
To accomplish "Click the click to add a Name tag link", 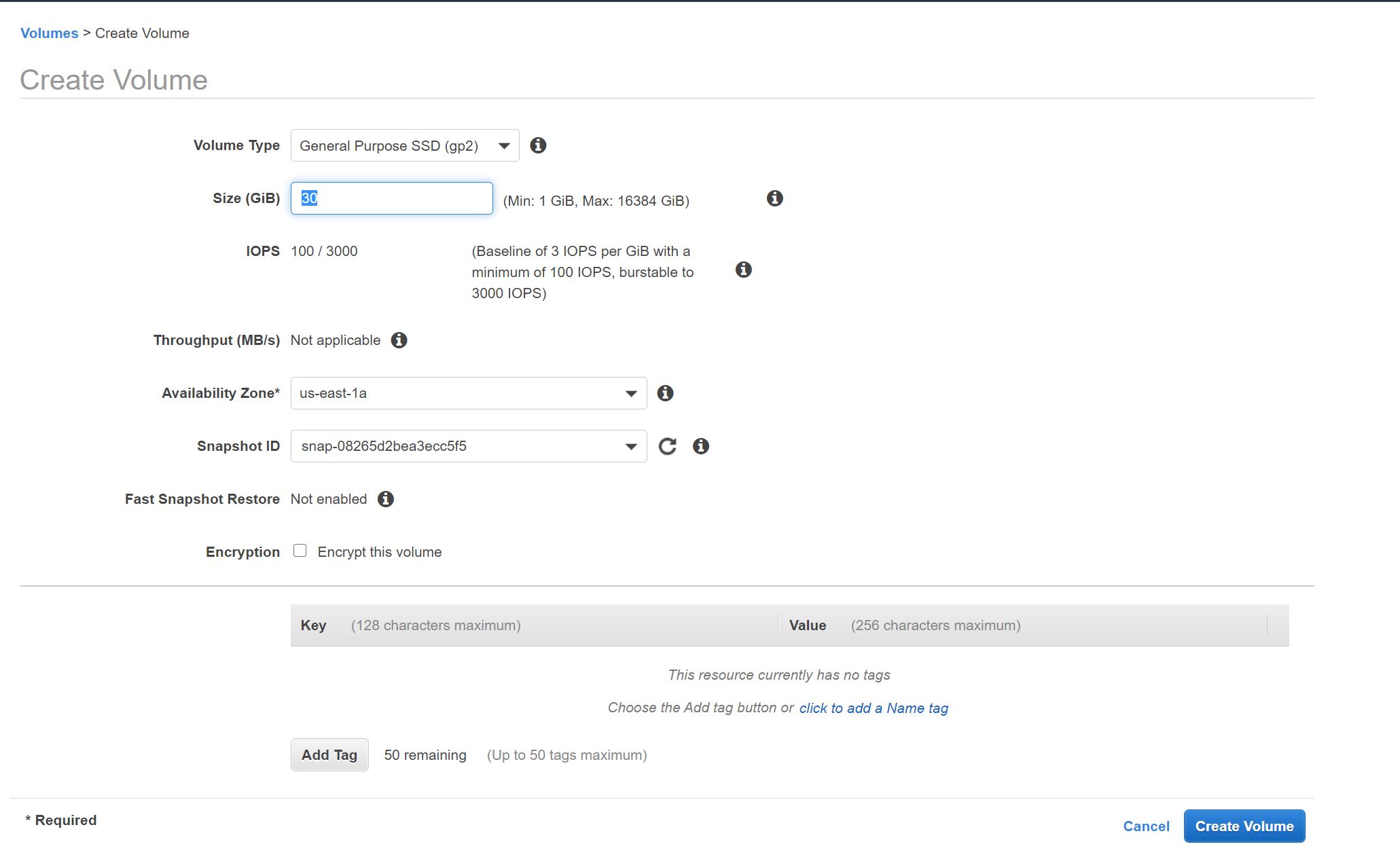I will [873, 707].
